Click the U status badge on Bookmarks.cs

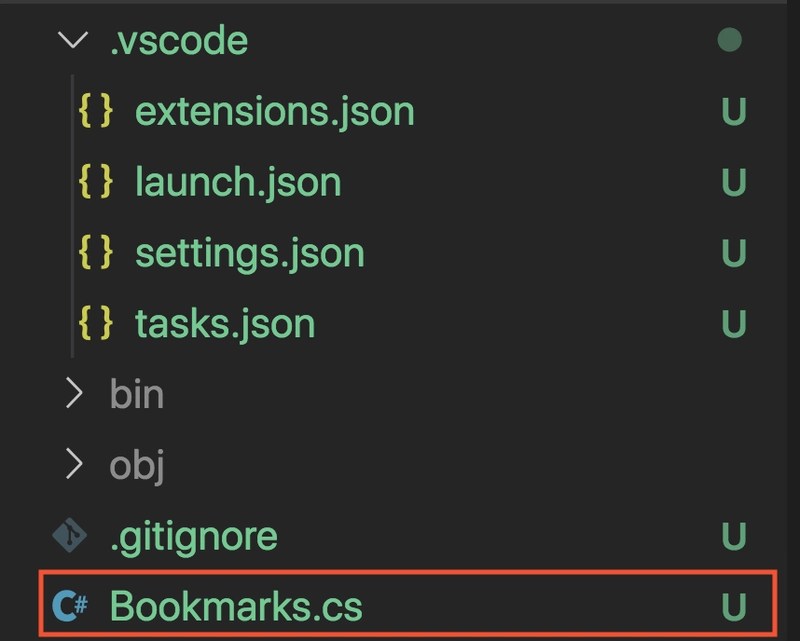734,607
